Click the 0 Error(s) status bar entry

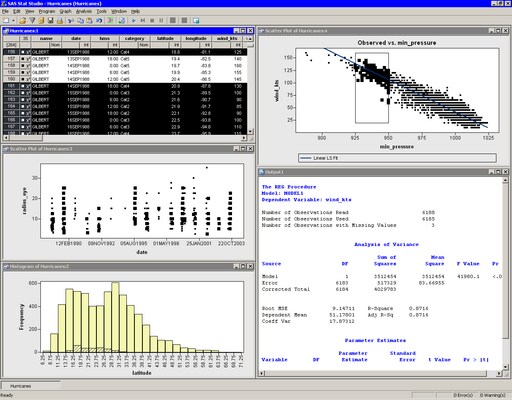pos(463,395)
